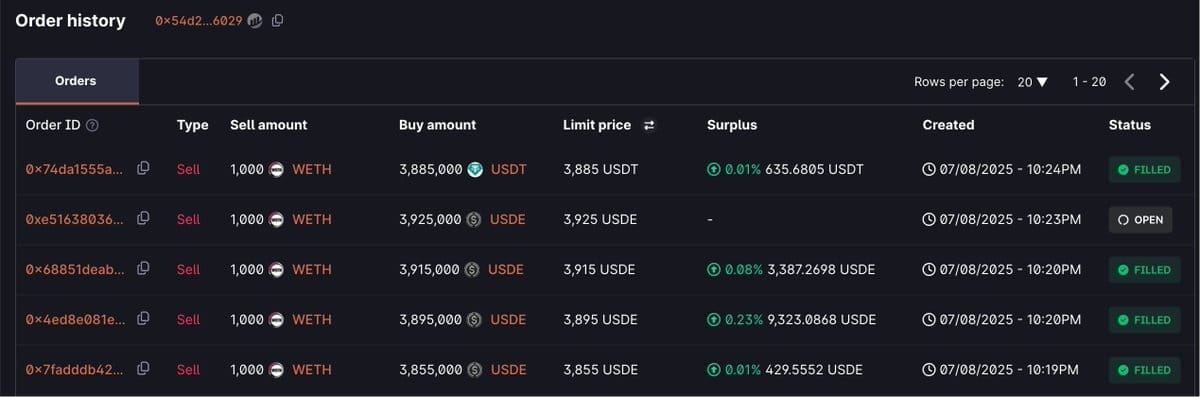Open order link 0x74da1555a
The image size is (1200, 397).
(x=75, y=170)
